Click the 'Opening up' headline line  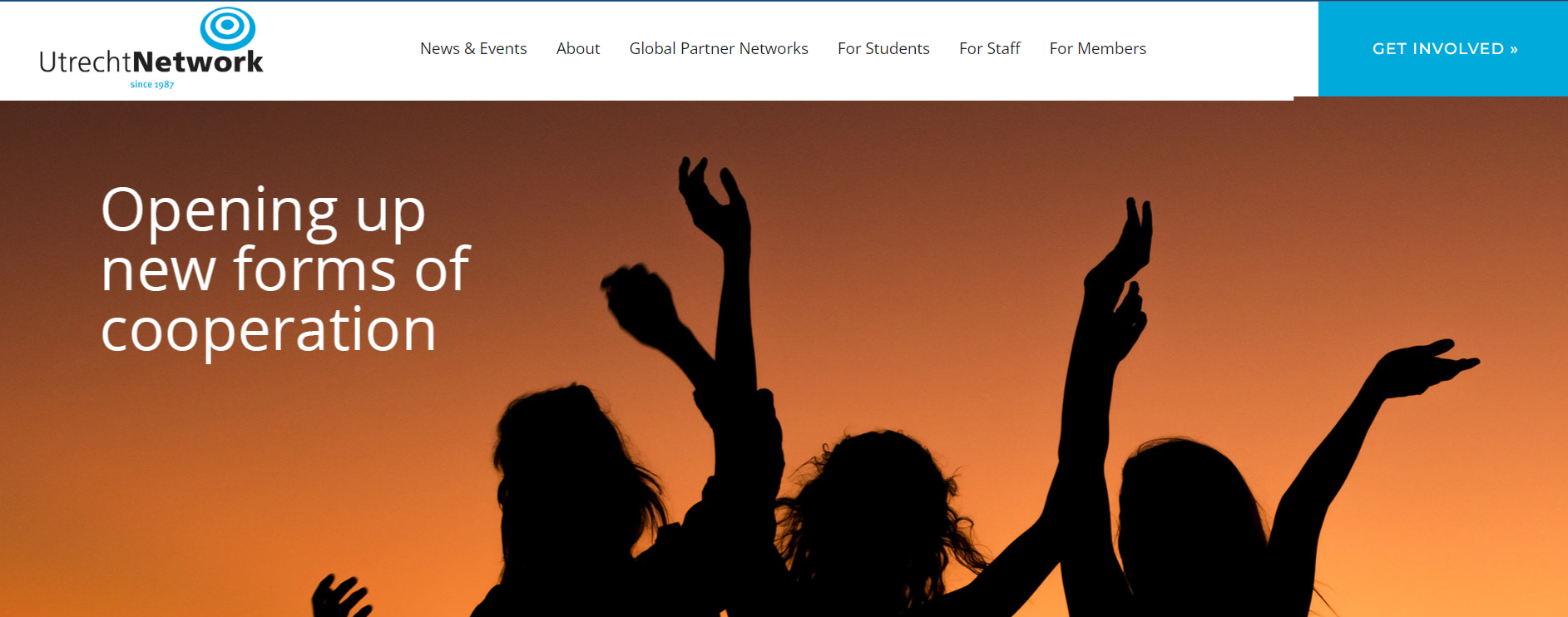(x=264, y=212)
